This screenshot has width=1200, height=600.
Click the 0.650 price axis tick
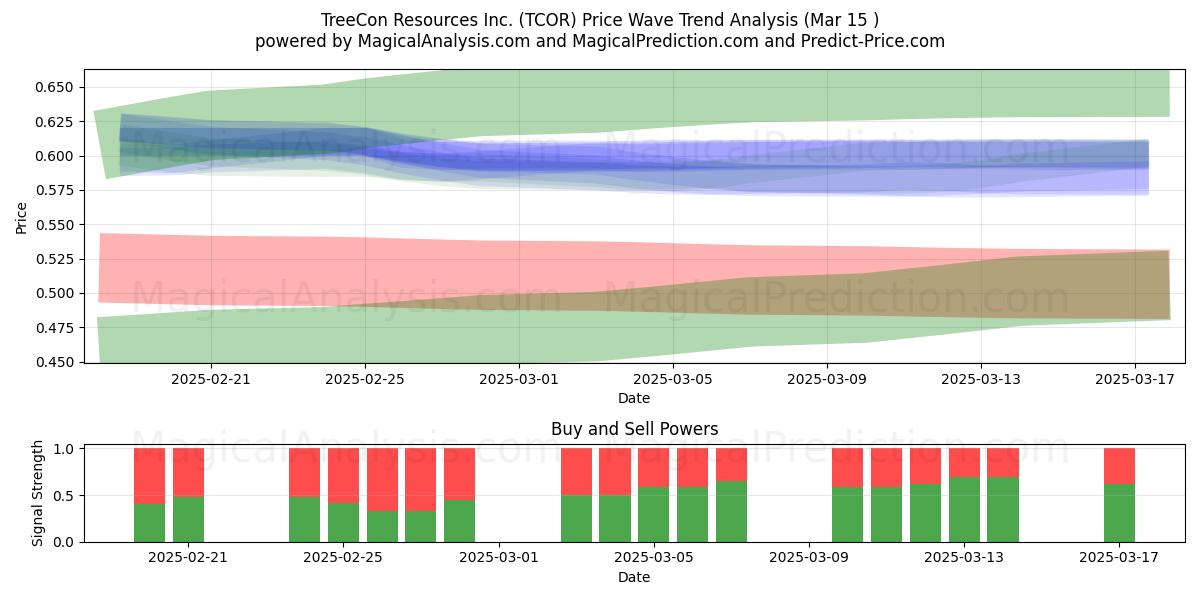point(56,87)
